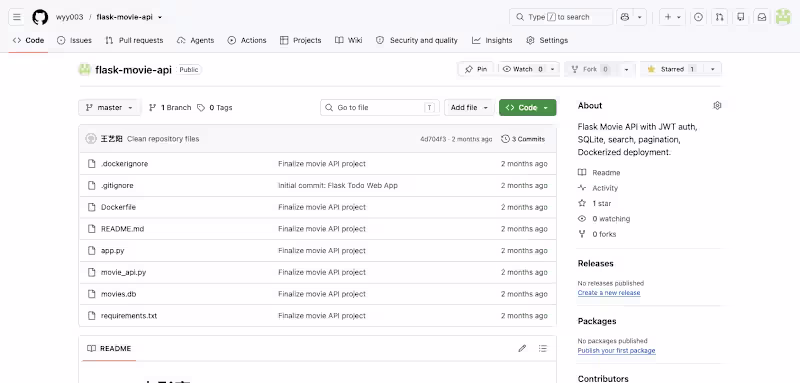Open repositories icon in top header

[741, 17]
